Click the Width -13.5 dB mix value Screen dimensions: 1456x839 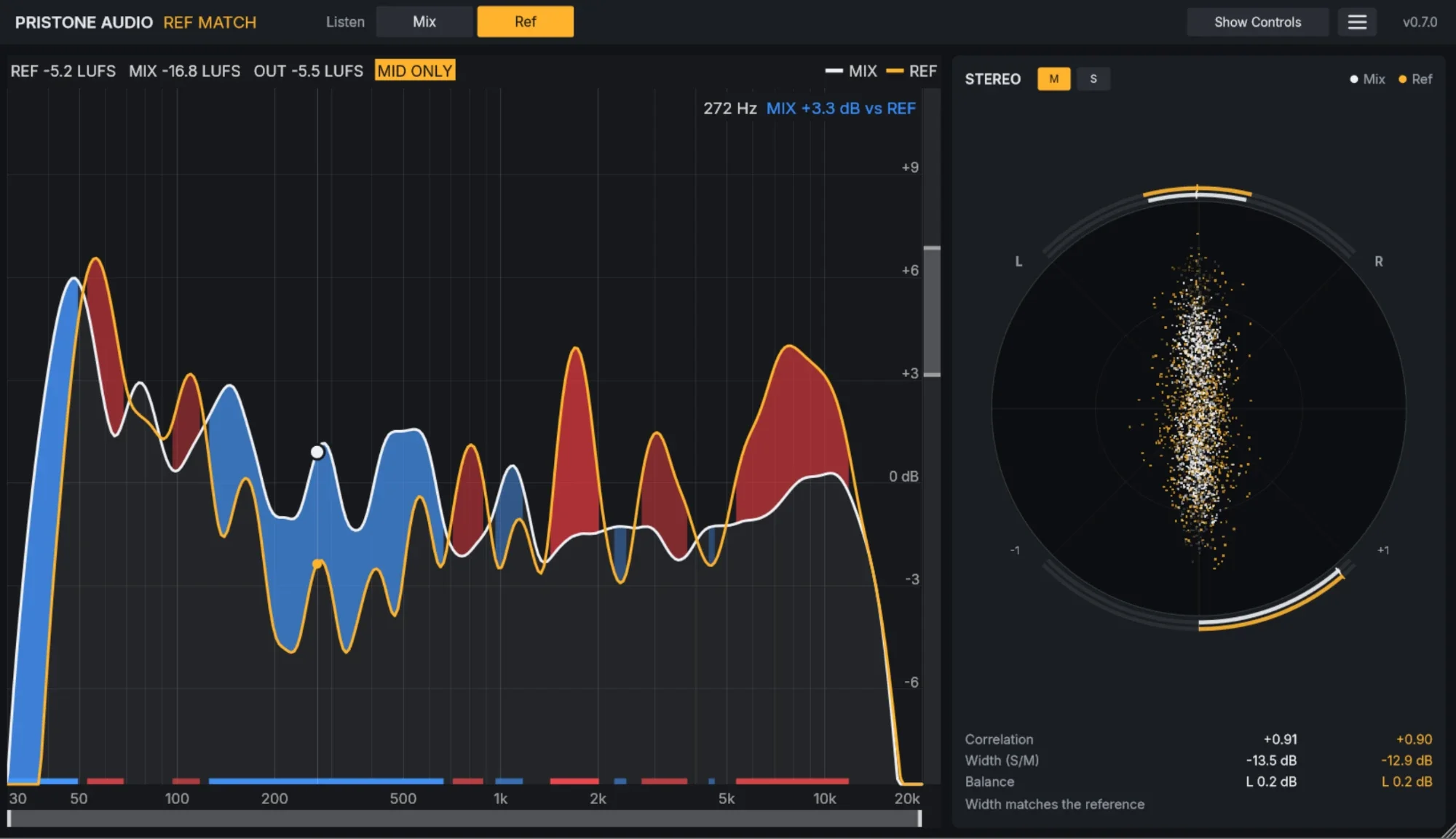tap(1271, 760)
